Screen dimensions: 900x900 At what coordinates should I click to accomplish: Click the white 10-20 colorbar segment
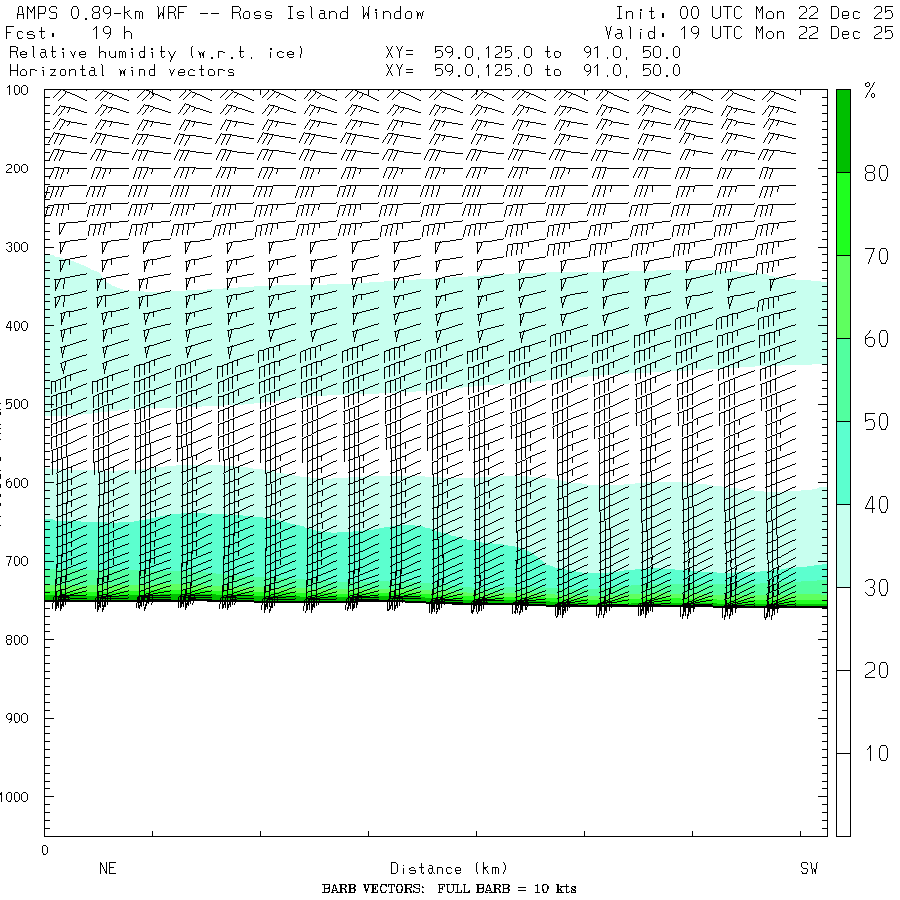pos(843,711)
